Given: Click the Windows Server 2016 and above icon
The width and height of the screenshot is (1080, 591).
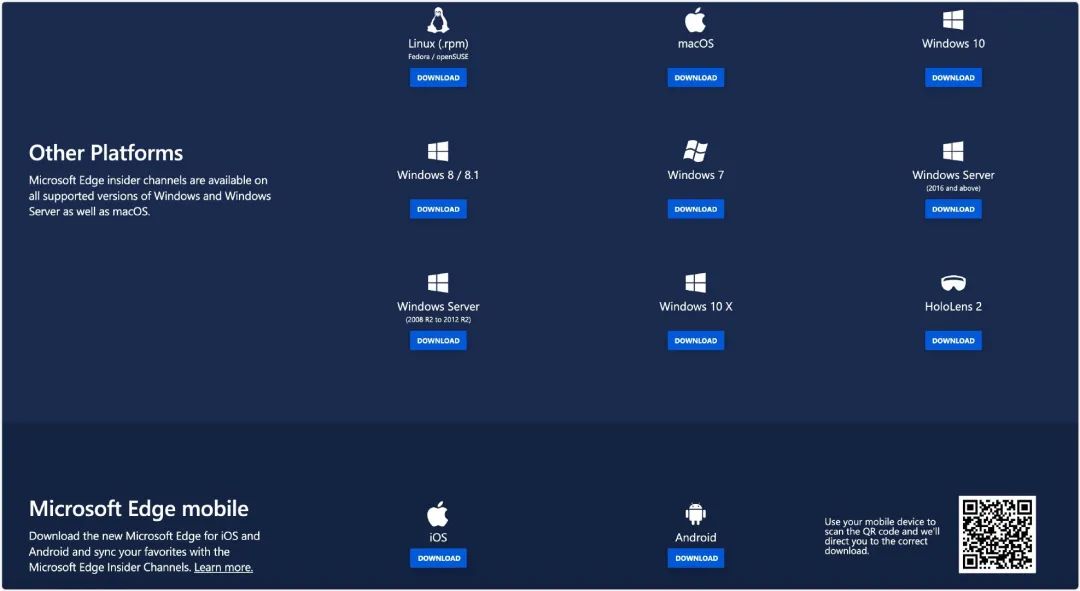Looking at the screenshot, I should click(953, 151).
